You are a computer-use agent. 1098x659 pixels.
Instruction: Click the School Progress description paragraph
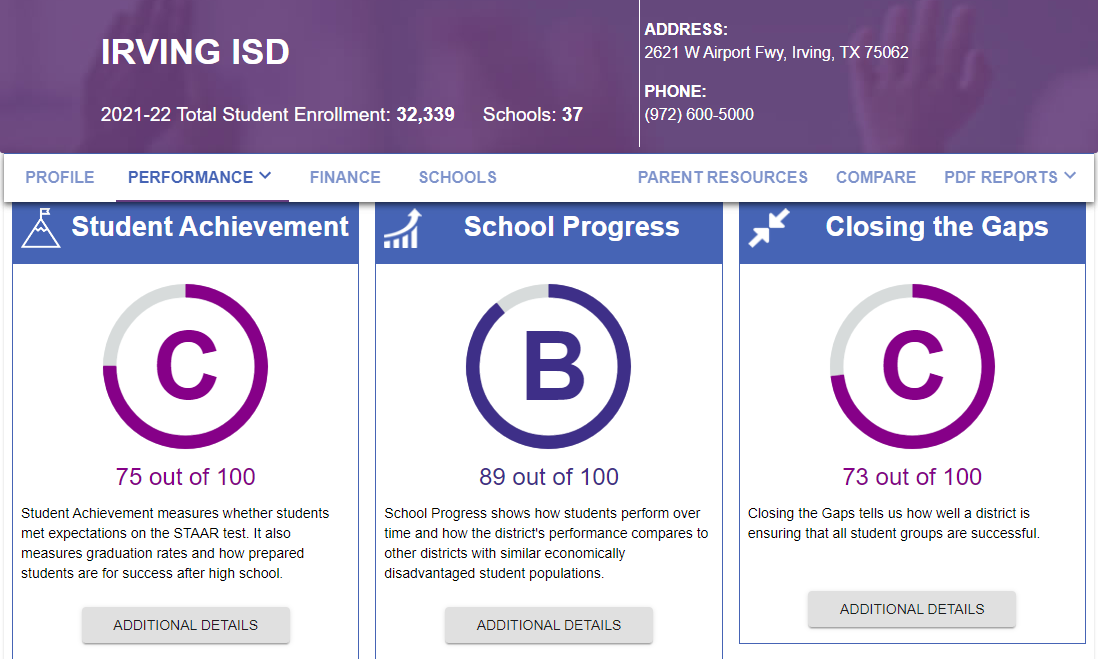[546, 543]
